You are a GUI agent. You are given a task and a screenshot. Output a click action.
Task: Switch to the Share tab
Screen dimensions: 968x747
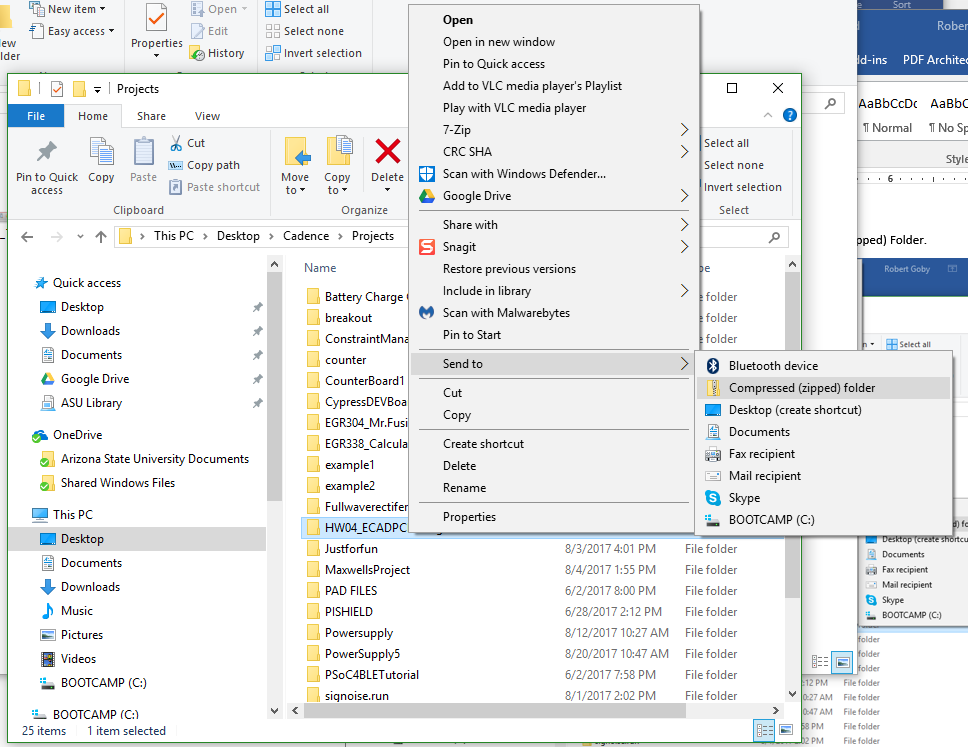point(151,116)
